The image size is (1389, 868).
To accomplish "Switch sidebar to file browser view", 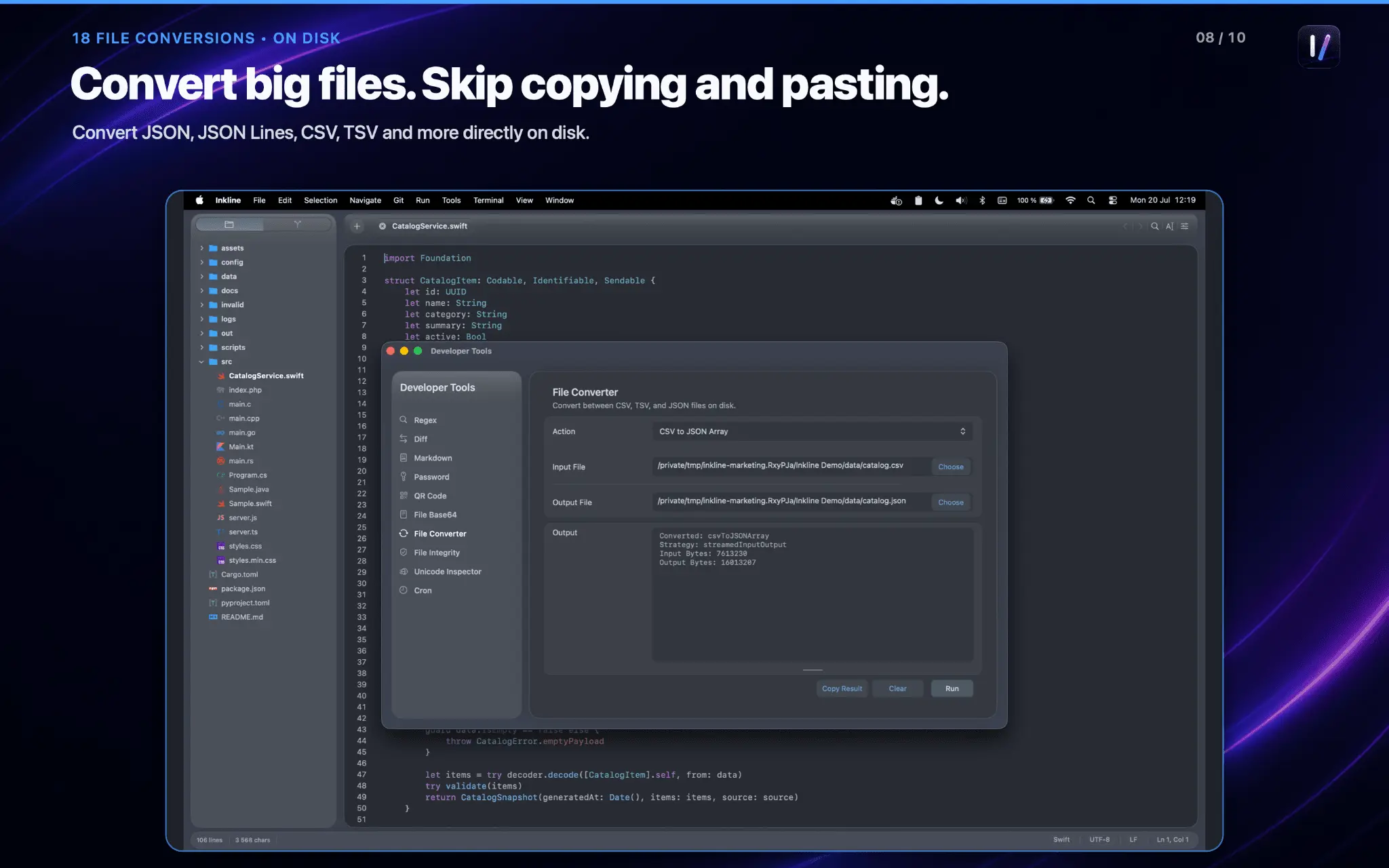I will tap(229, 224).
